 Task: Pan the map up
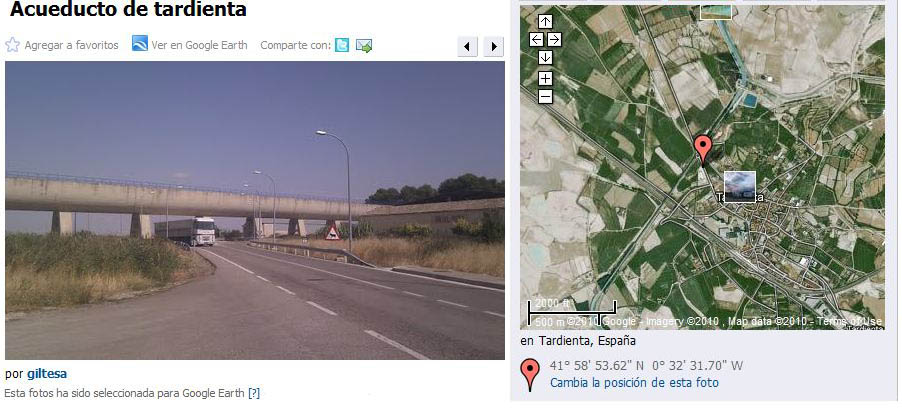[545, 22]
